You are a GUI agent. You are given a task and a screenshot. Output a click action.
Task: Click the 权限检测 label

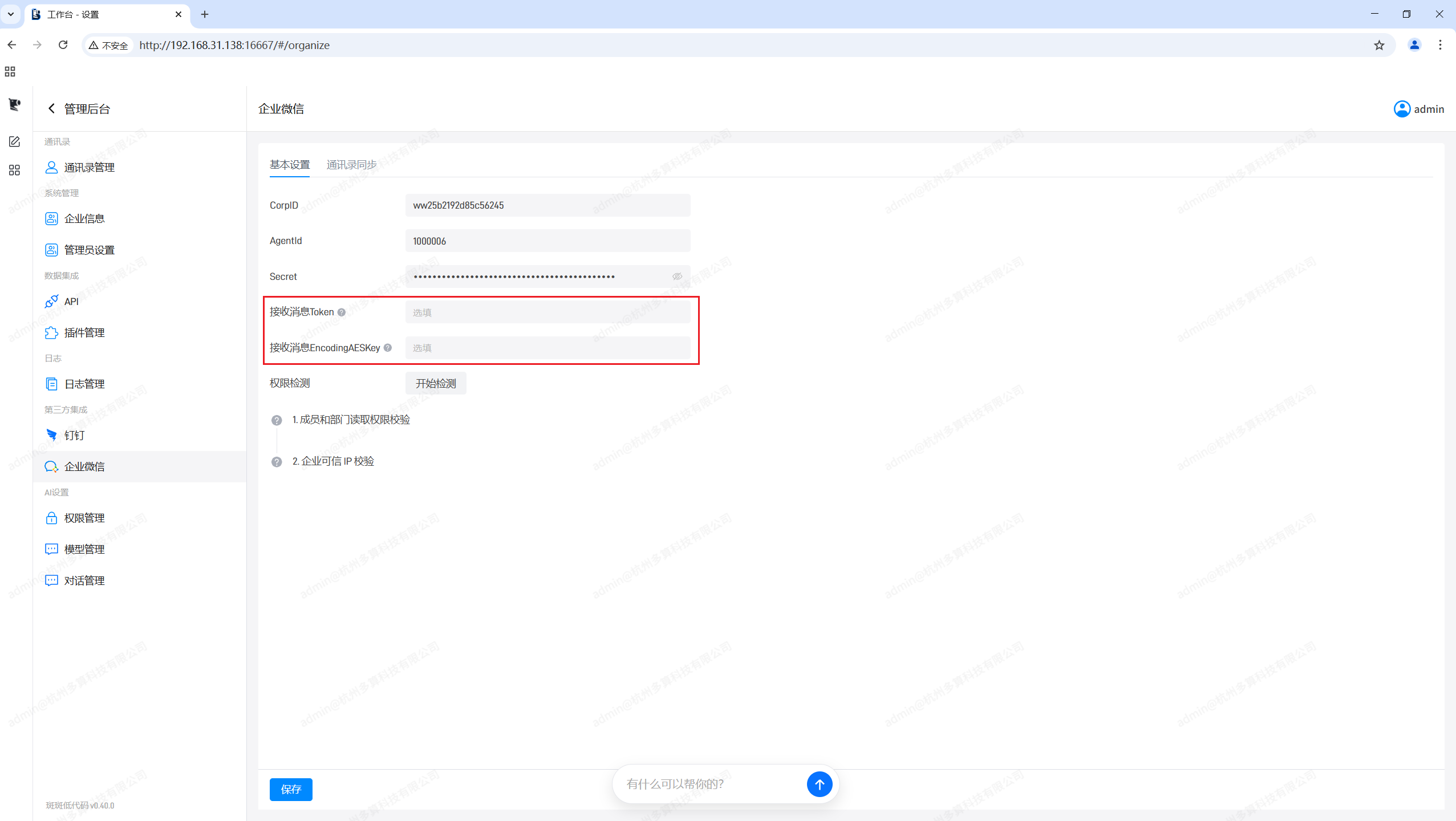click(x=290, y=383)
